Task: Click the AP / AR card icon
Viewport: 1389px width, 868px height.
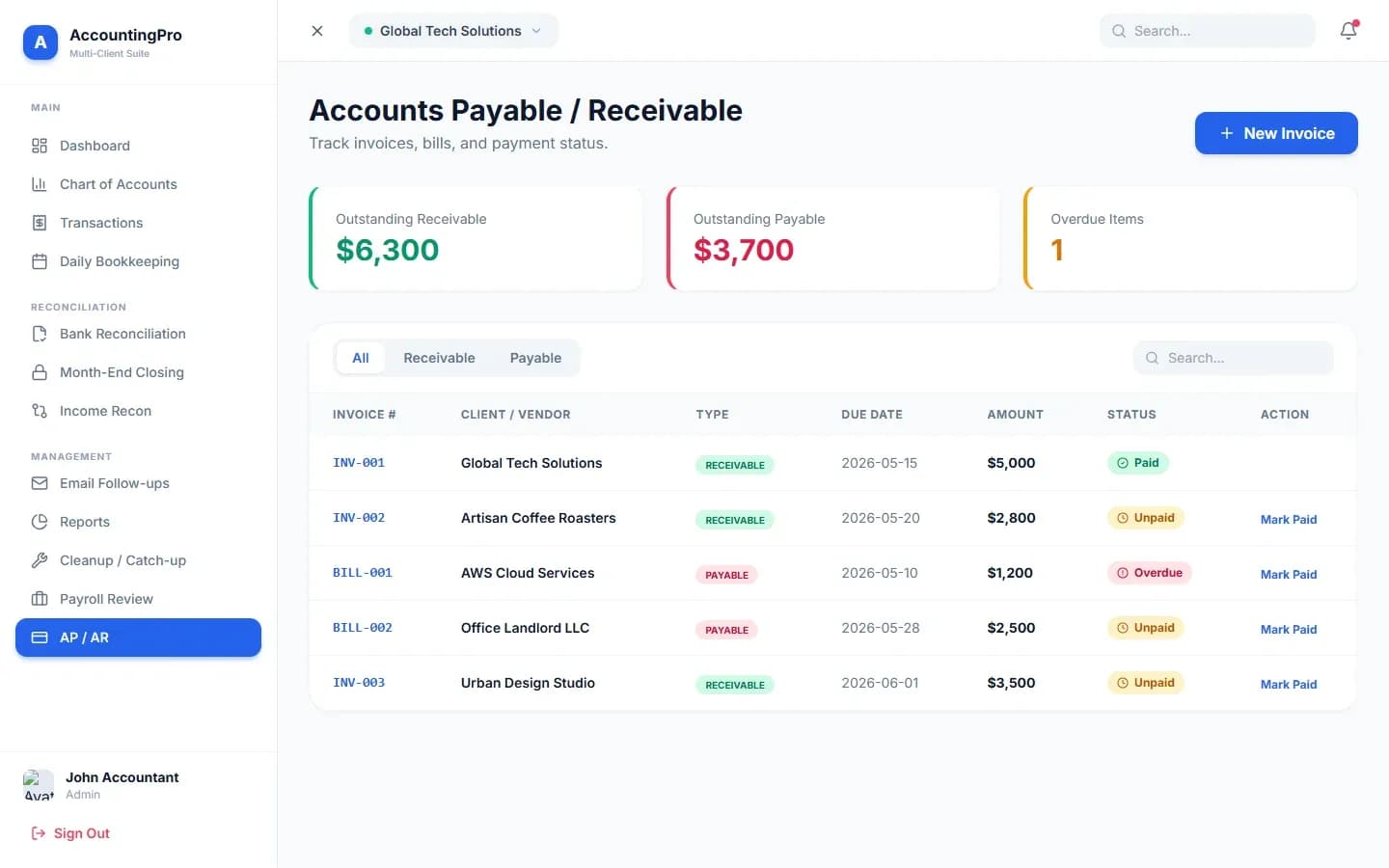Action: click(x=40, y=637)
